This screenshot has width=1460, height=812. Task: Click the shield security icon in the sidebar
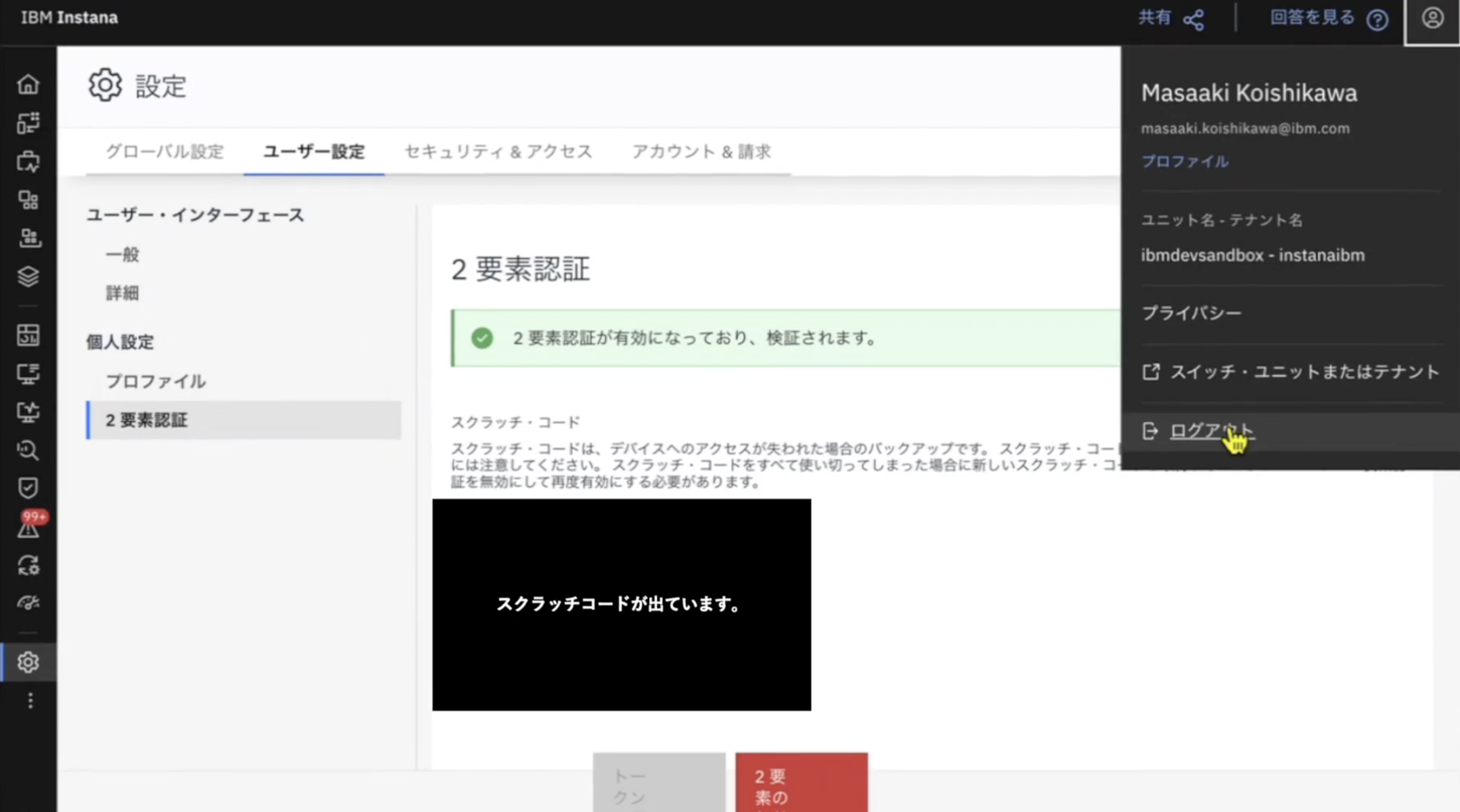pos(28,488)
